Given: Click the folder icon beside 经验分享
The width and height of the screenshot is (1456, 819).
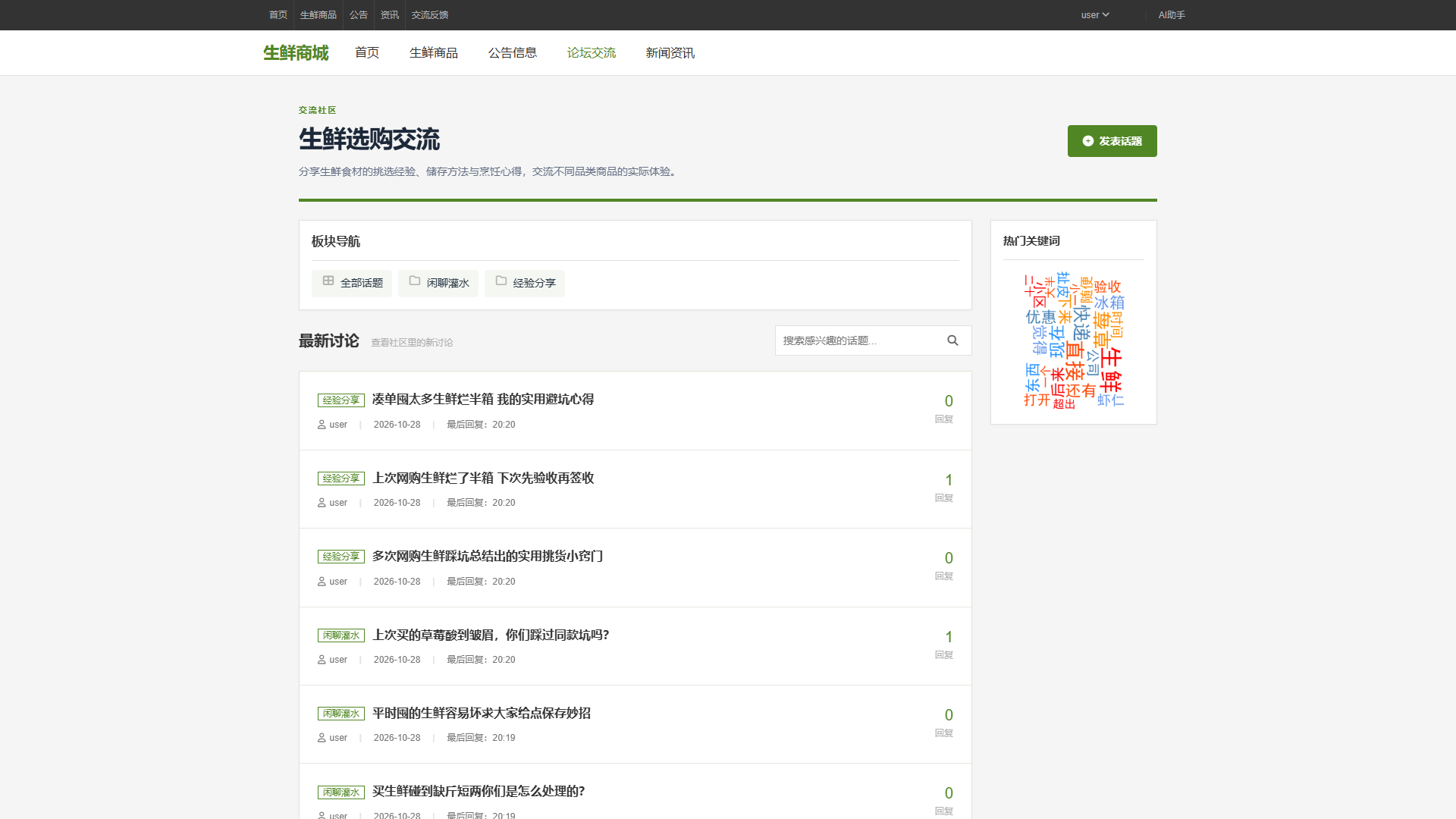Looking at the screenshot, I should pyautogui.click(x=501, y=281).
